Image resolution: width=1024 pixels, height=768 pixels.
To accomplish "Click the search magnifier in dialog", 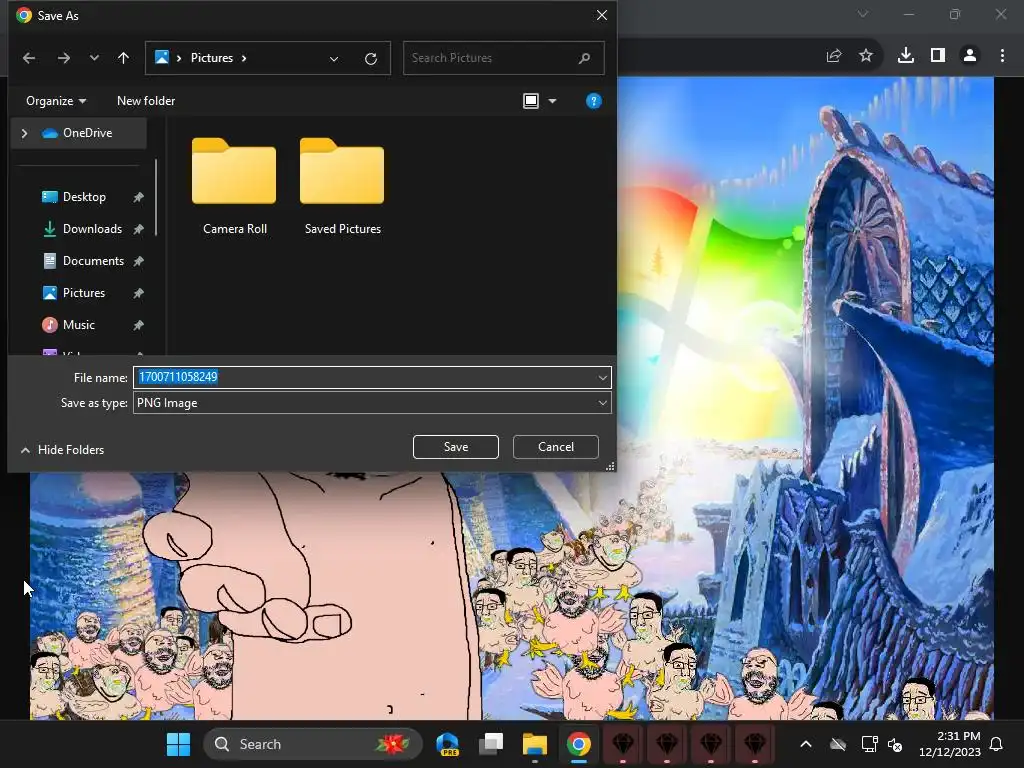I will click(x=584, y=58).
